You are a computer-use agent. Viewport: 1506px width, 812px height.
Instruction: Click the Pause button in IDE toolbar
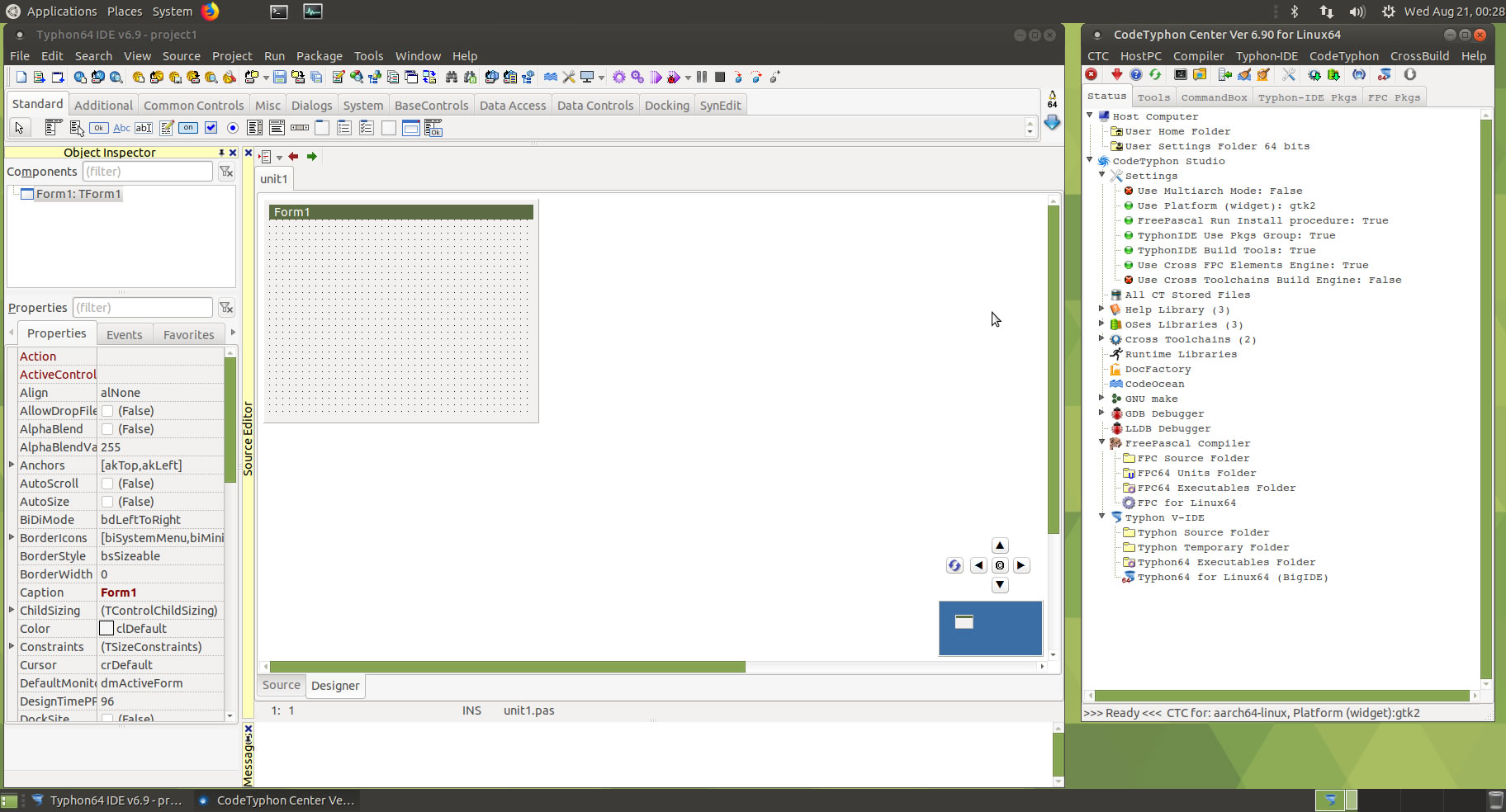click(702, 77)
